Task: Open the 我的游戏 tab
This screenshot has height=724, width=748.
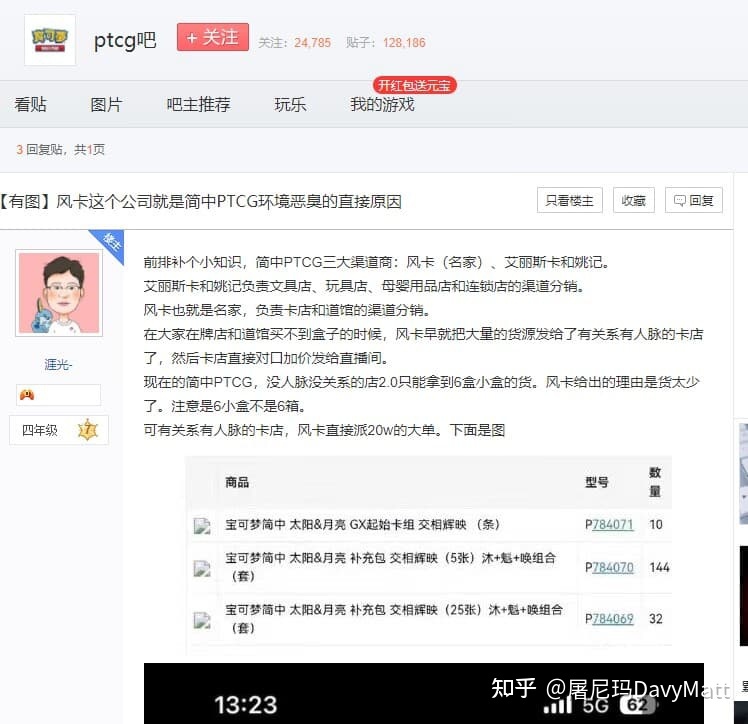Action: click(x=382, y=104)
